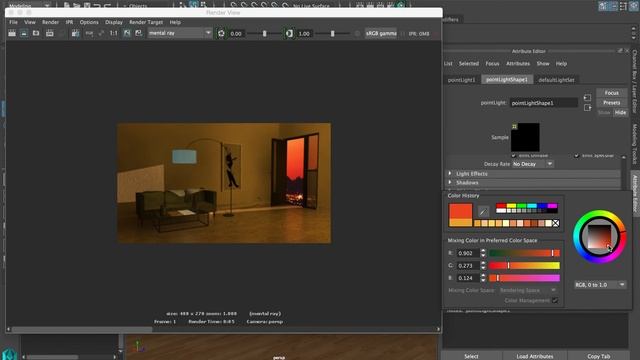This screenshot has height=360, width=640.
Task: Open the Render View File menu
Action: coord(13,22)
